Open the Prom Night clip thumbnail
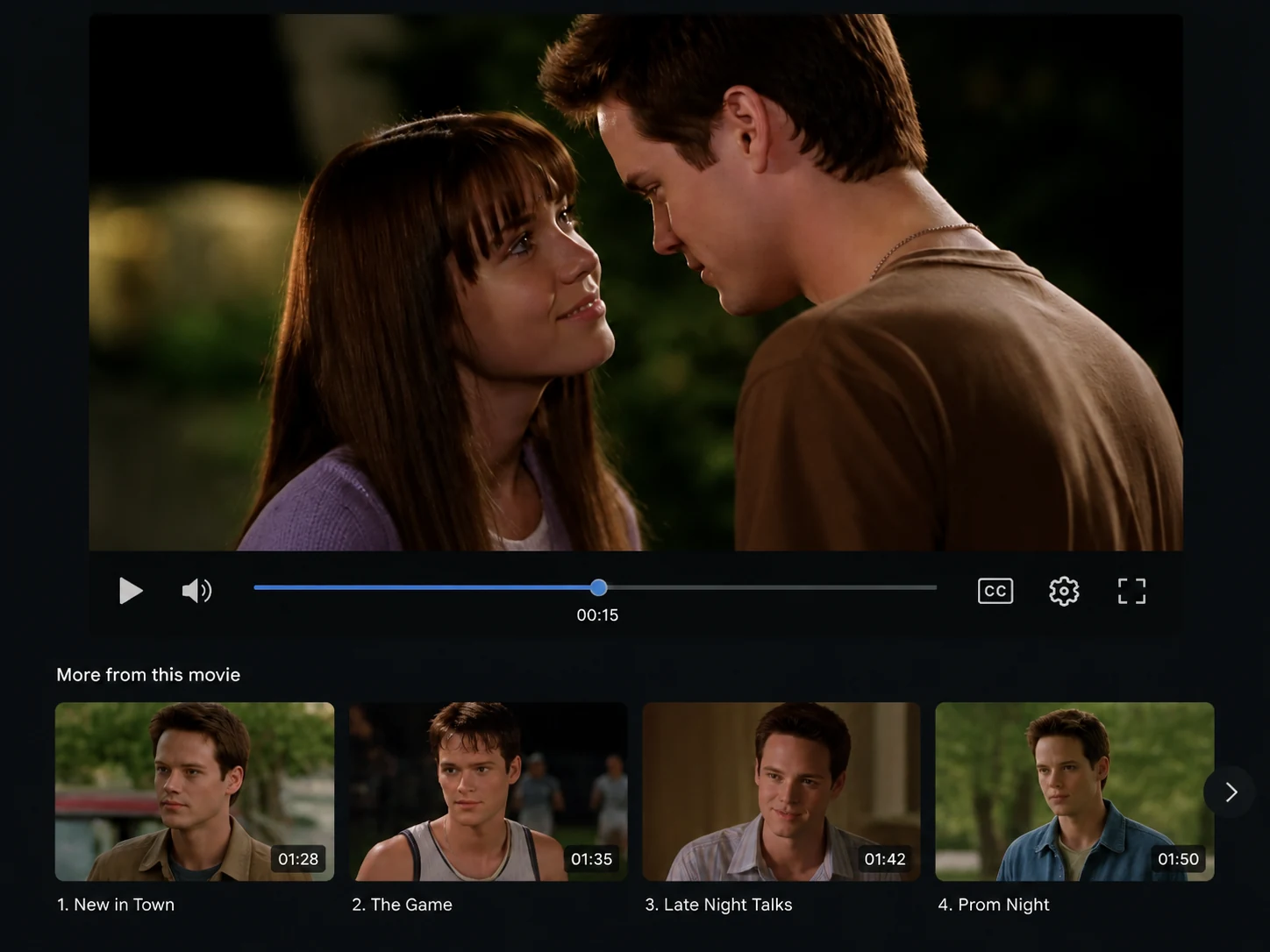The image size is (1270, 952). [x=1074, y=792]
